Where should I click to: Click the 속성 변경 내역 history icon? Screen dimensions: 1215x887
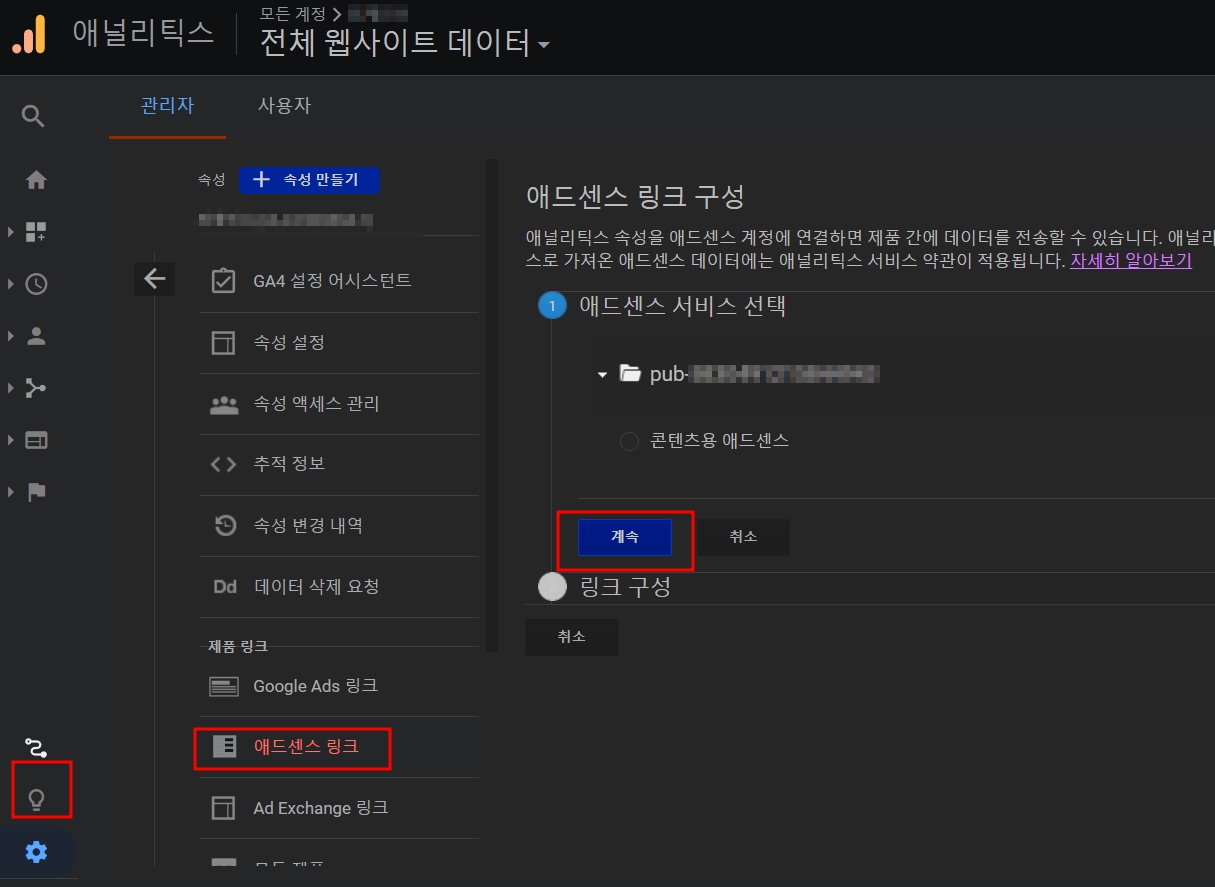click(x=226, y=525)
